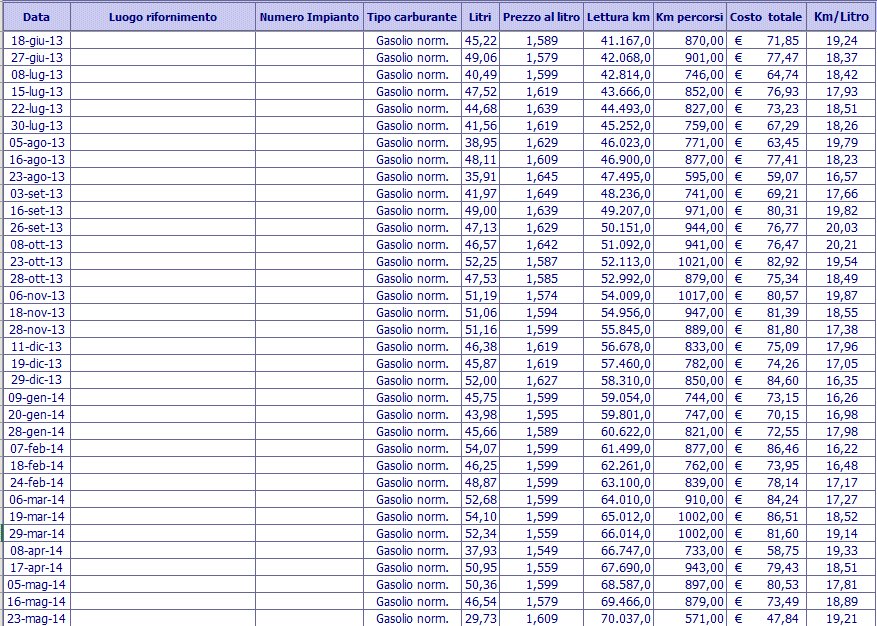
Task: Select the Litri column header
Action: point(480,17)
